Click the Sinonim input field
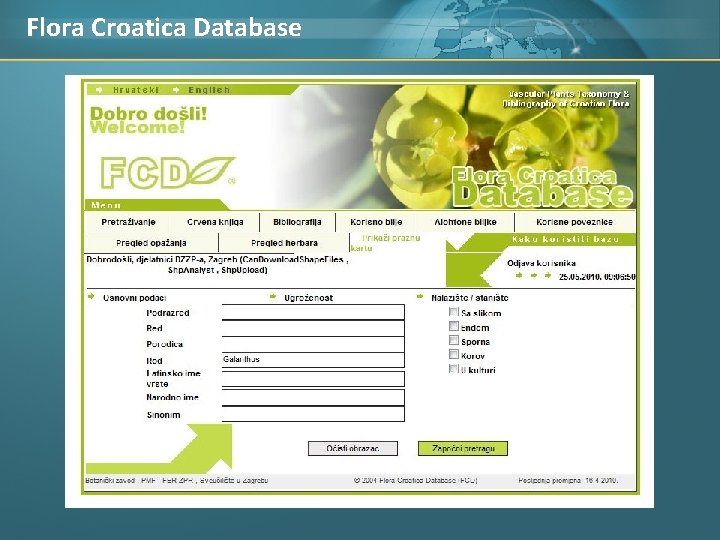Image resolution: width=720 pixels, height=540 pixels. (313, 414)
